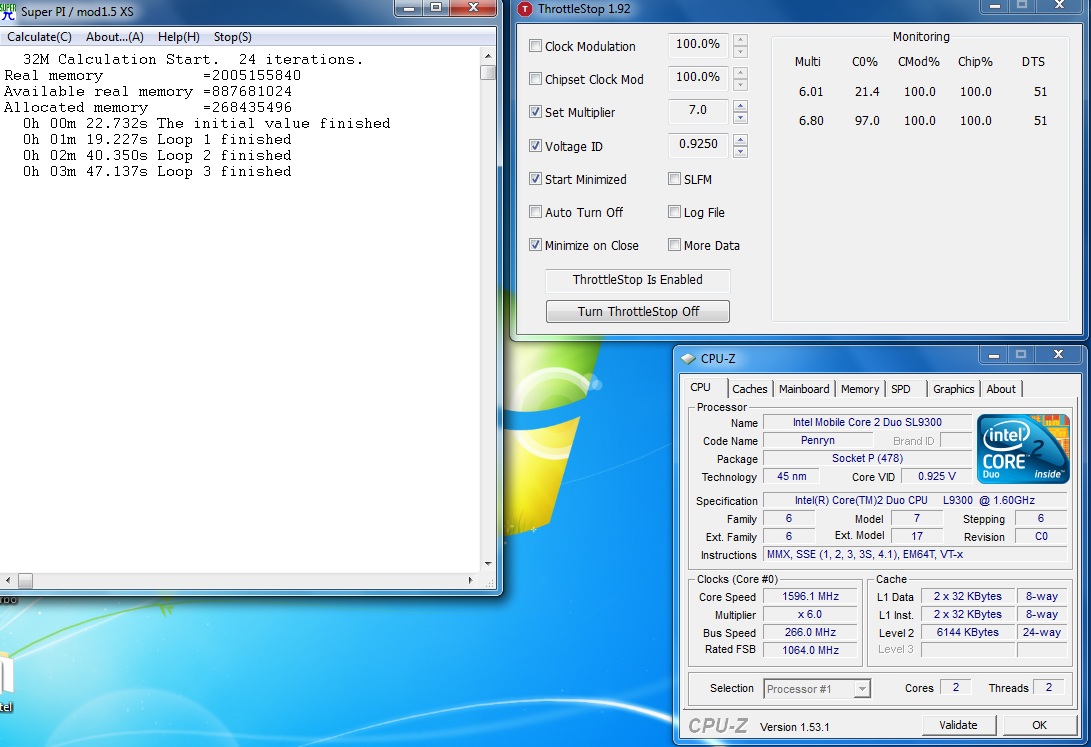Uncheck the Voltage ID checkbox
This screenshot has width=1091, height=747.
[535, 145]
